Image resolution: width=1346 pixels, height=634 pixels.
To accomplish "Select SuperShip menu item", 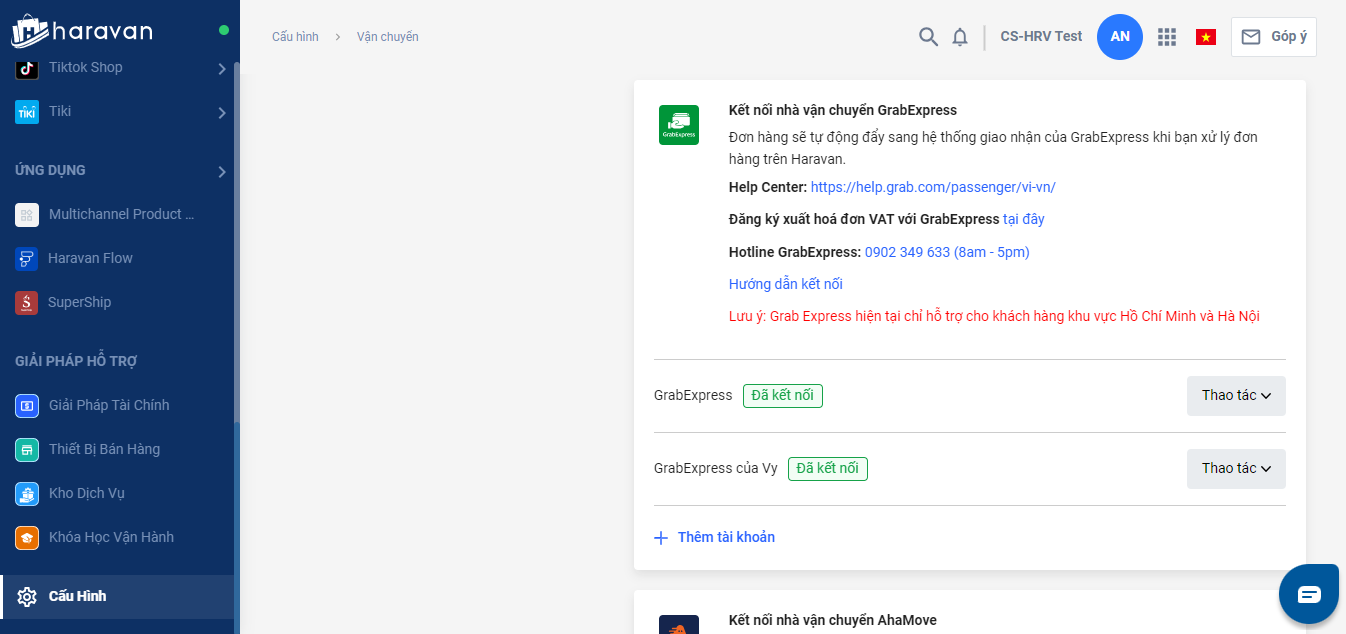I will click(x=118, y=302).
